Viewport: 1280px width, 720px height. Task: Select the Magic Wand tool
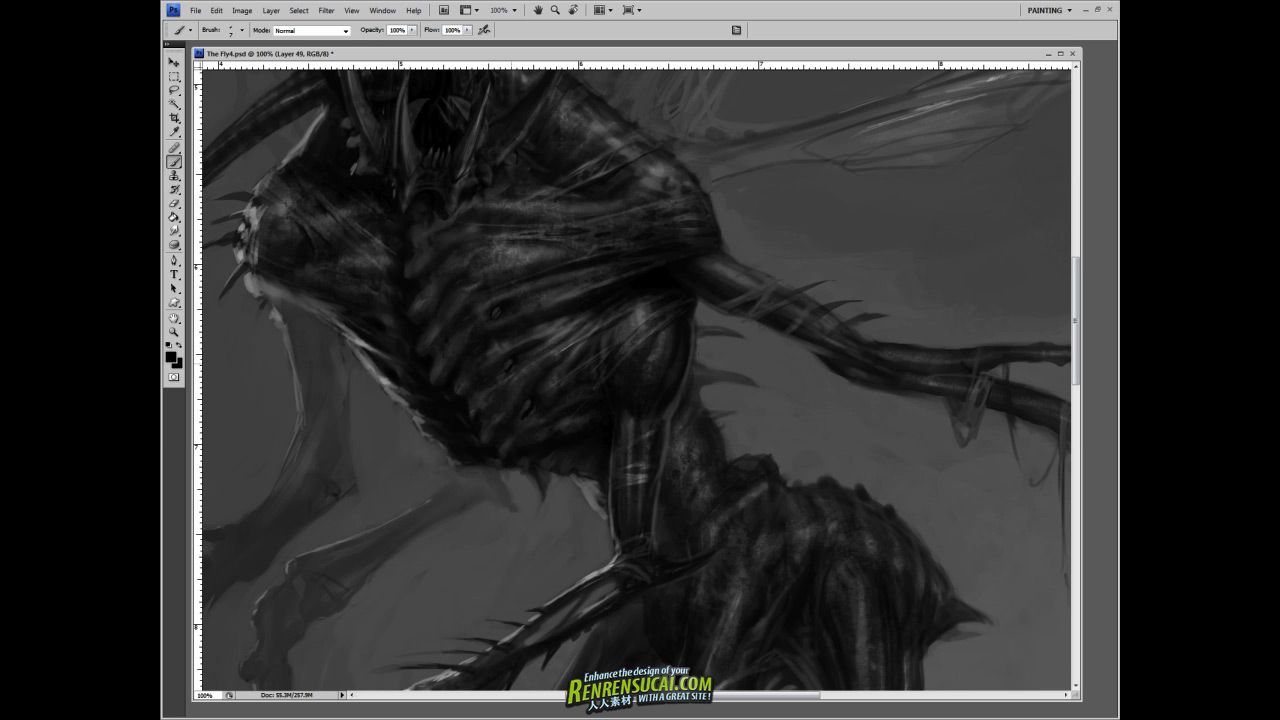point(174,104)
